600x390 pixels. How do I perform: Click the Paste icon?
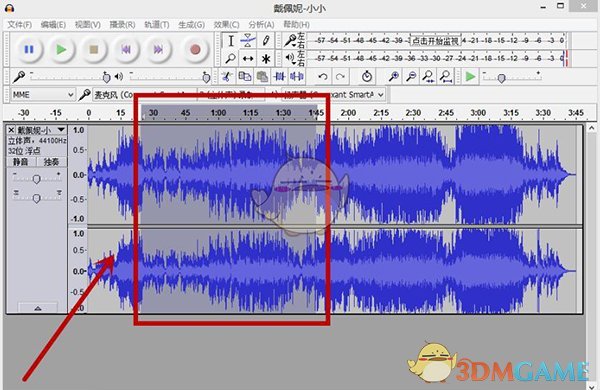pyautogui.click(x=262, y=77)
